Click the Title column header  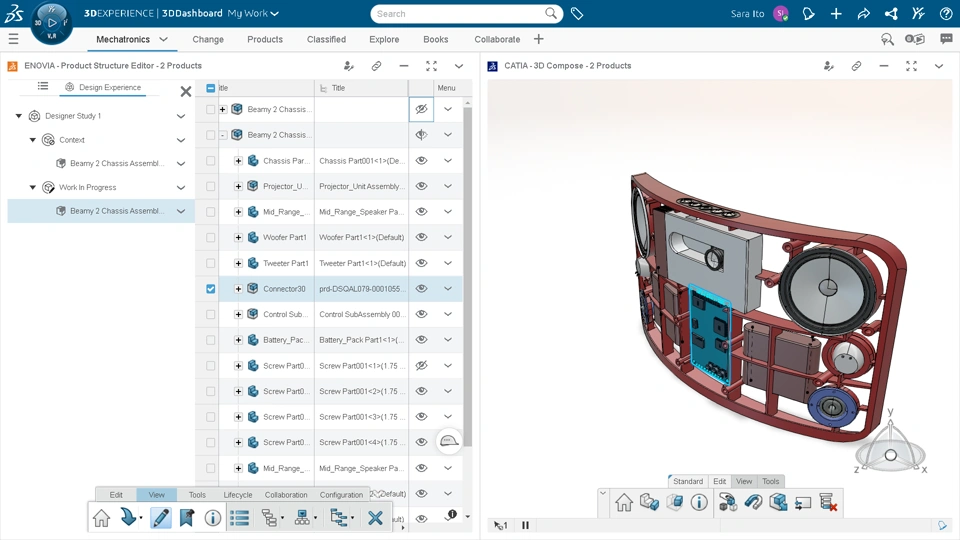pyautogui.click(x=361, y=88)
